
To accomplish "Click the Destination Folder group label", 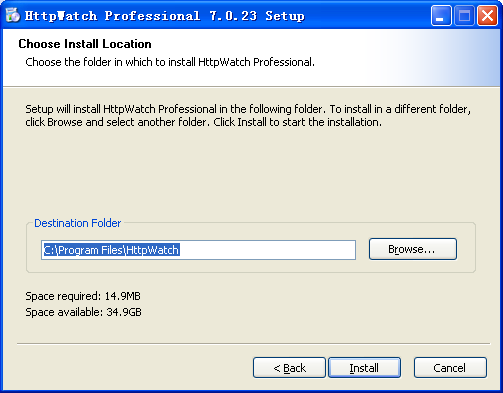I will coord(77,223).
